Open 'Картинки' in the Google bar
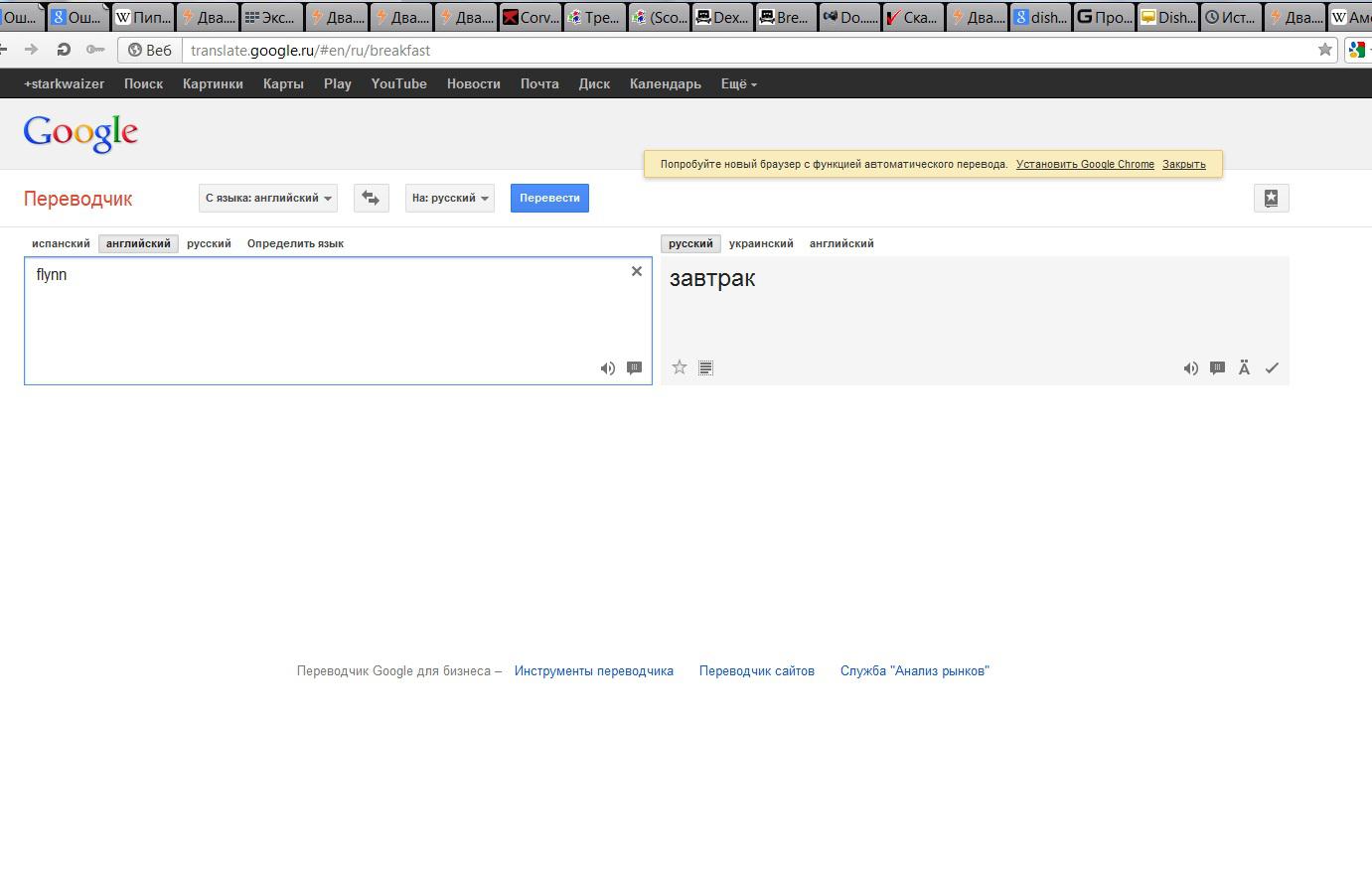The image size is (1372, 873). pyautogui.click(x=213, y=83)
